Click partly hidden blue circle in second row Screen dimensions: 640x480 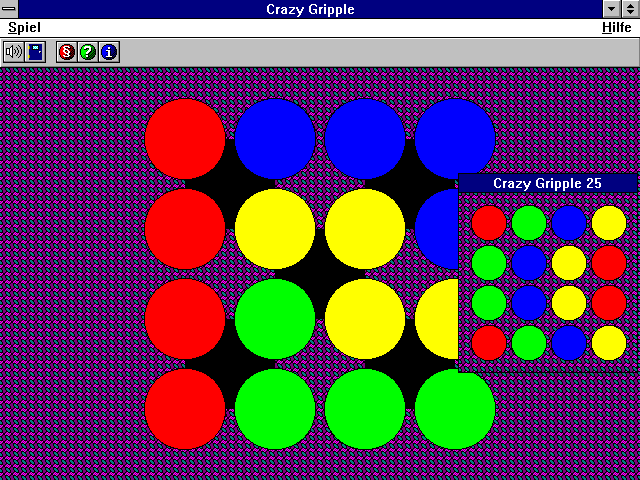pos(437,229)
